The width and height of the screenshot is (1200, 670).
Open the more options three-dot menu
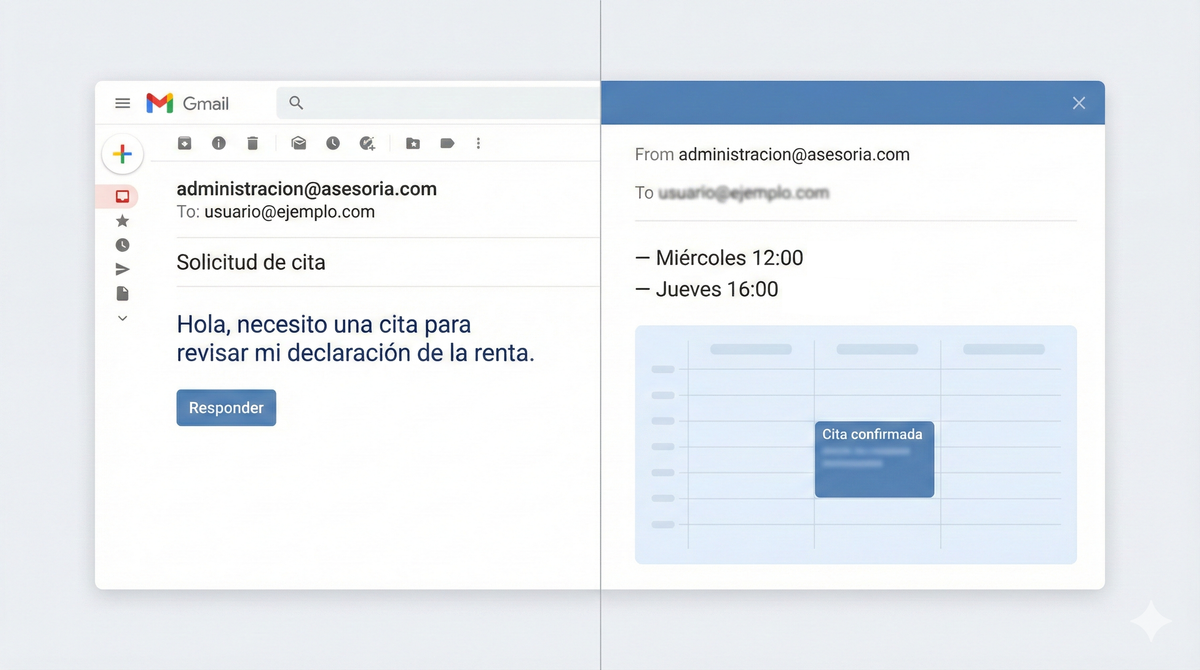click(x=478, y=143)
